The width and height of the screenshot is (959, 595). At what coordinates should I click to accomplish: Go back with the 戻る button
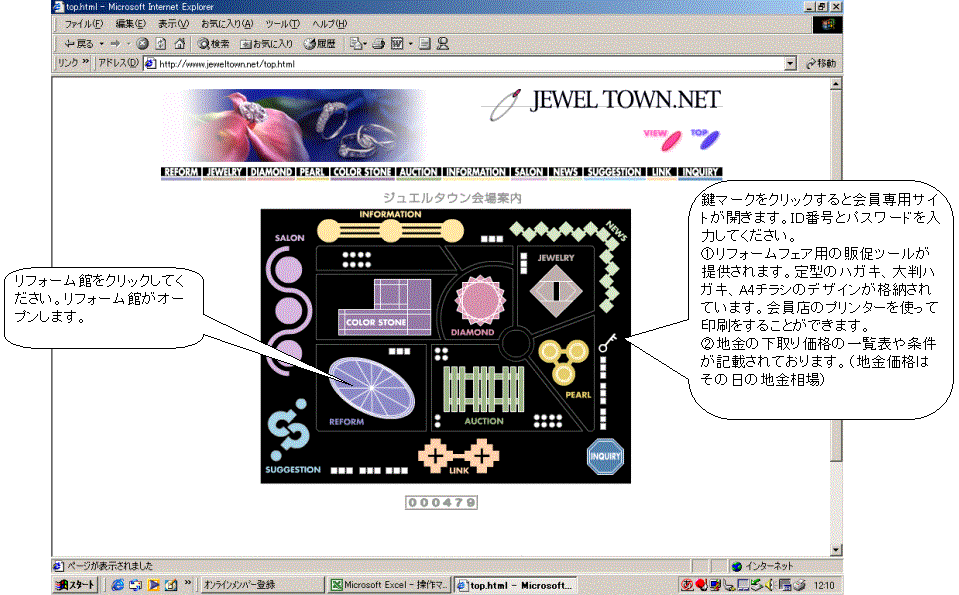pyautogui.click(x=79, y=43)
